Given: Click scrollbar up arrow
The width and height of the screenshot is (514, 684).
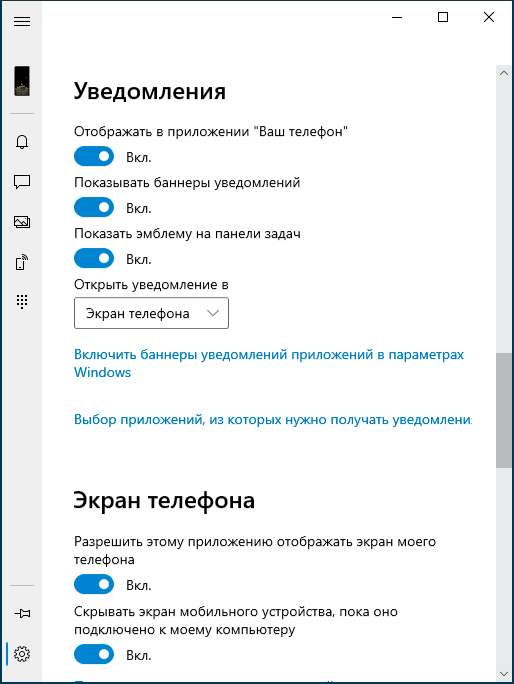Looking at the screenshot, I should coord(504,73).
